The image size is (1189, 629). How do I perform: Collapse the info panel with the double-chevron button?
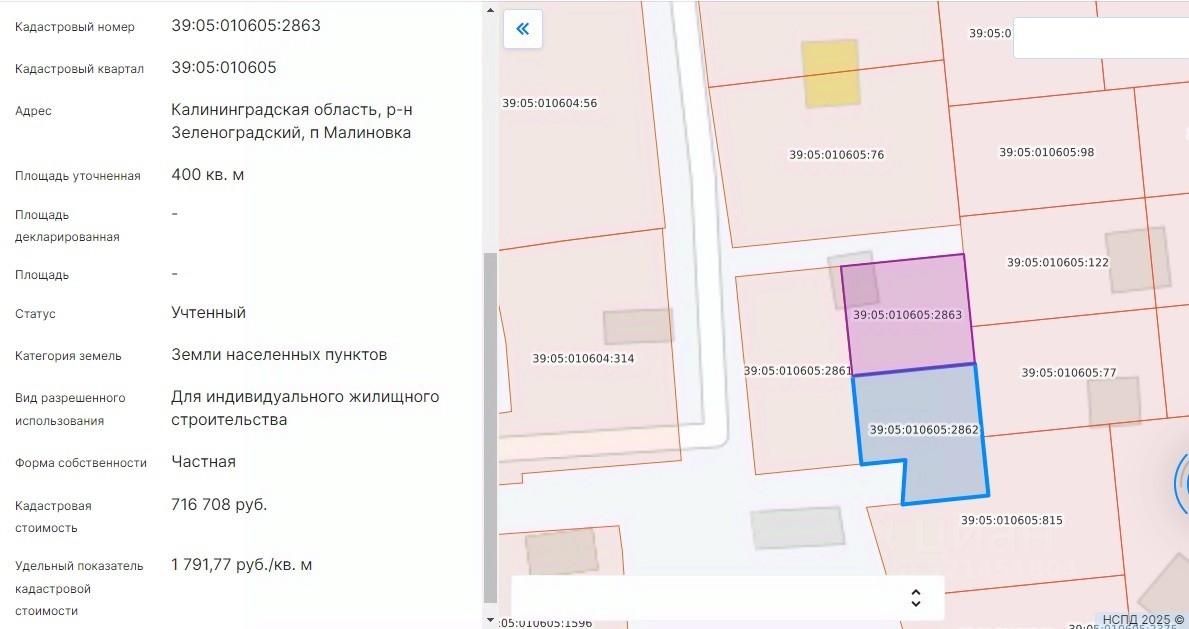[522, 29]
